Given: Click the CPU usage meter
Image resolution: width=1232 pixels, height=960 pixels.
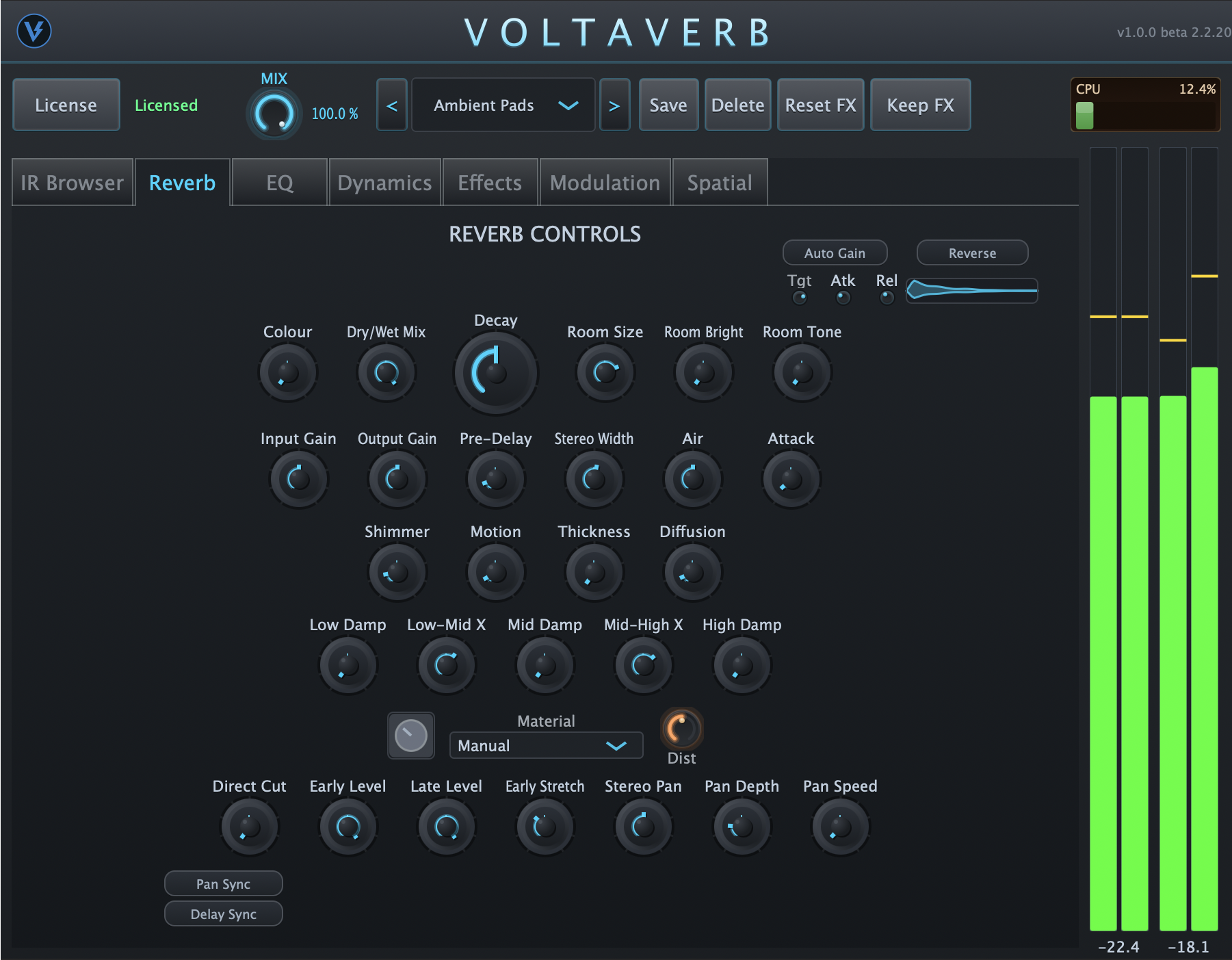Looking at the screenshot, I should click(1146, 105).
